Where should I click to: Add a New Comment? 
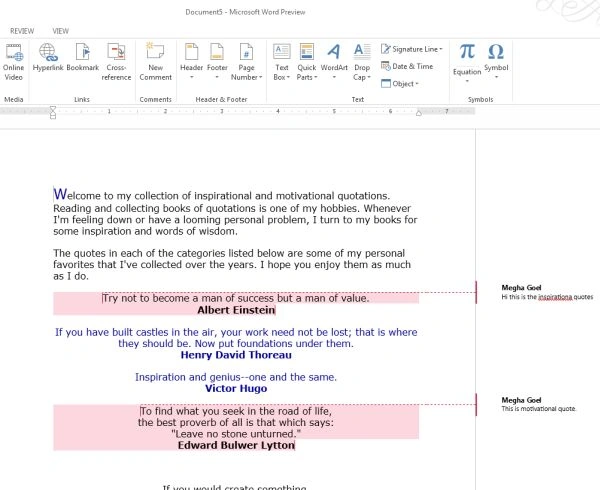[155, 62]
